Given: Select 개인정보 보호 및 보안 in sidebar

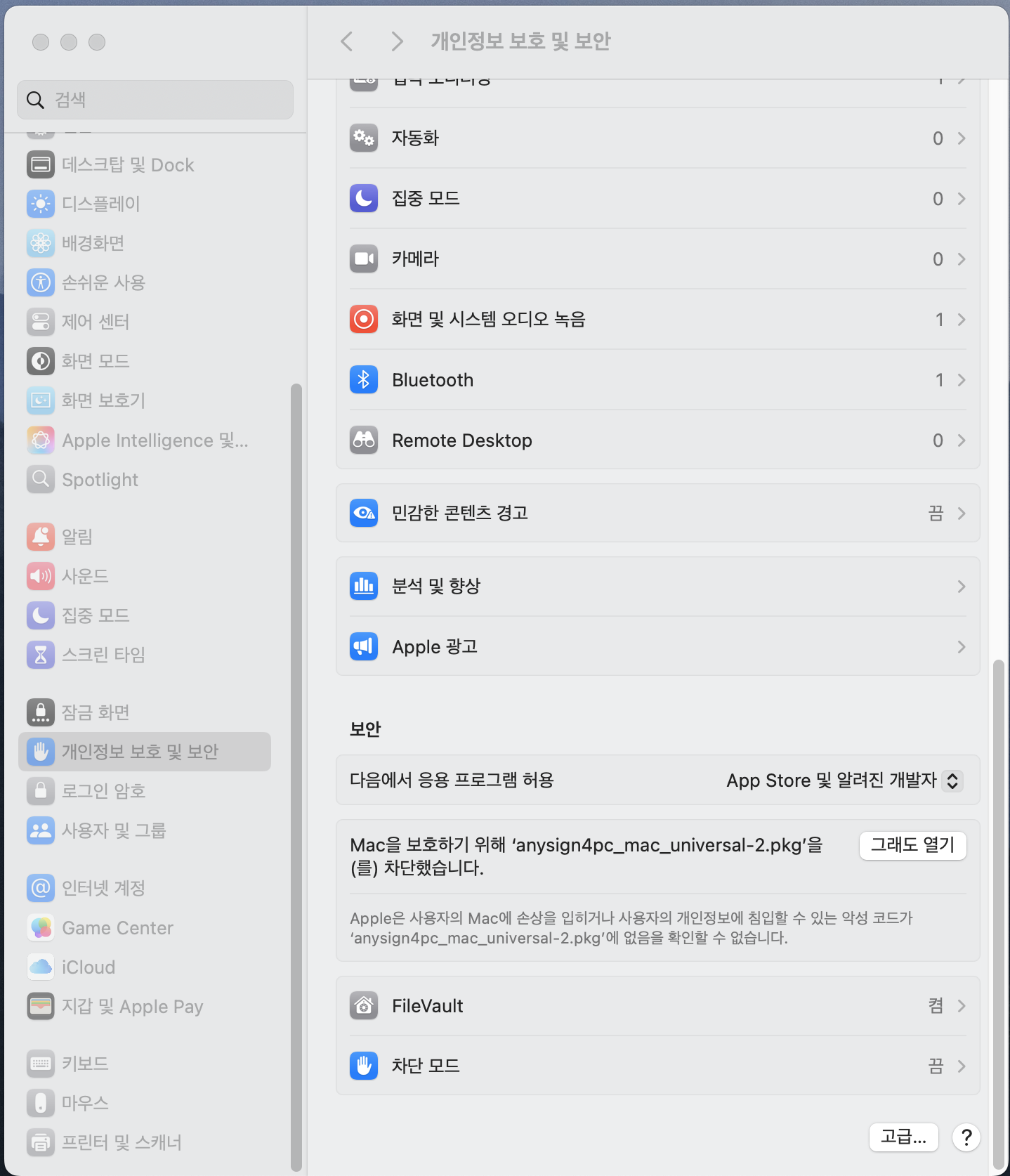Looking at the screenshot, I should (x=145, y=752).
